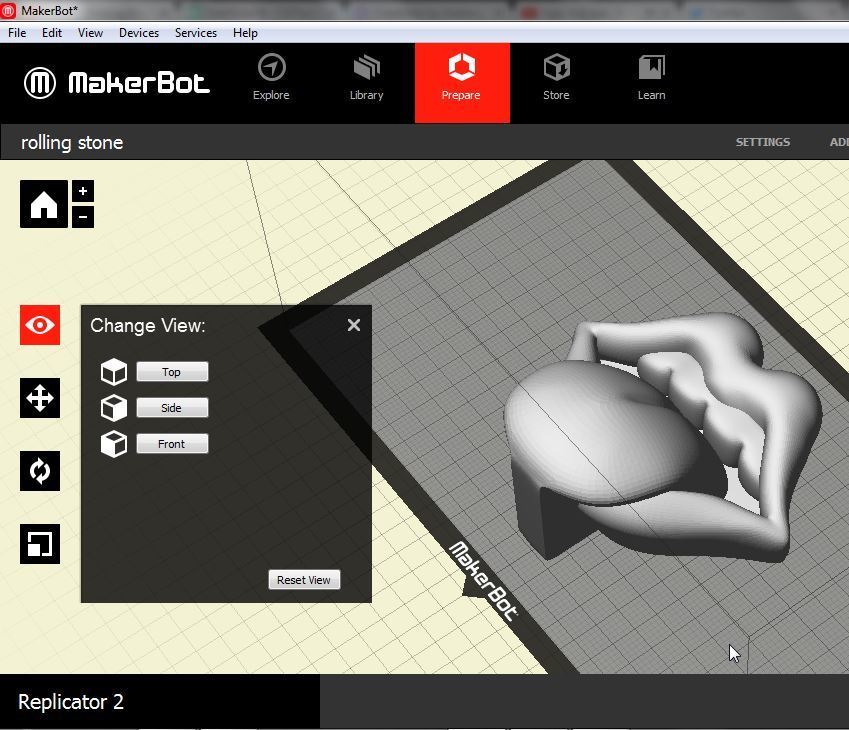The width and height of the screenshot is (849, 730).
Task: Click the rolling stone file title
Action: tap(72, 142)
